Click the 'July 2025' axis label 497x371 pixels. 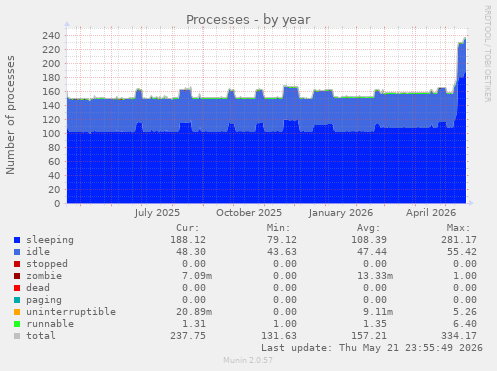click(x=157, y=213)
